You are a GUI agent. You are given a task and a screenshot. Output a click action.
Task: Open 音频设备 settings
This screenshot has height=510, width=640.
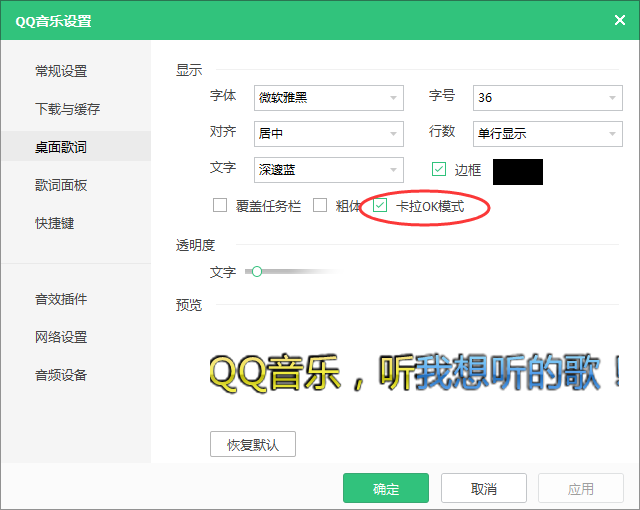tap(61, 375)
